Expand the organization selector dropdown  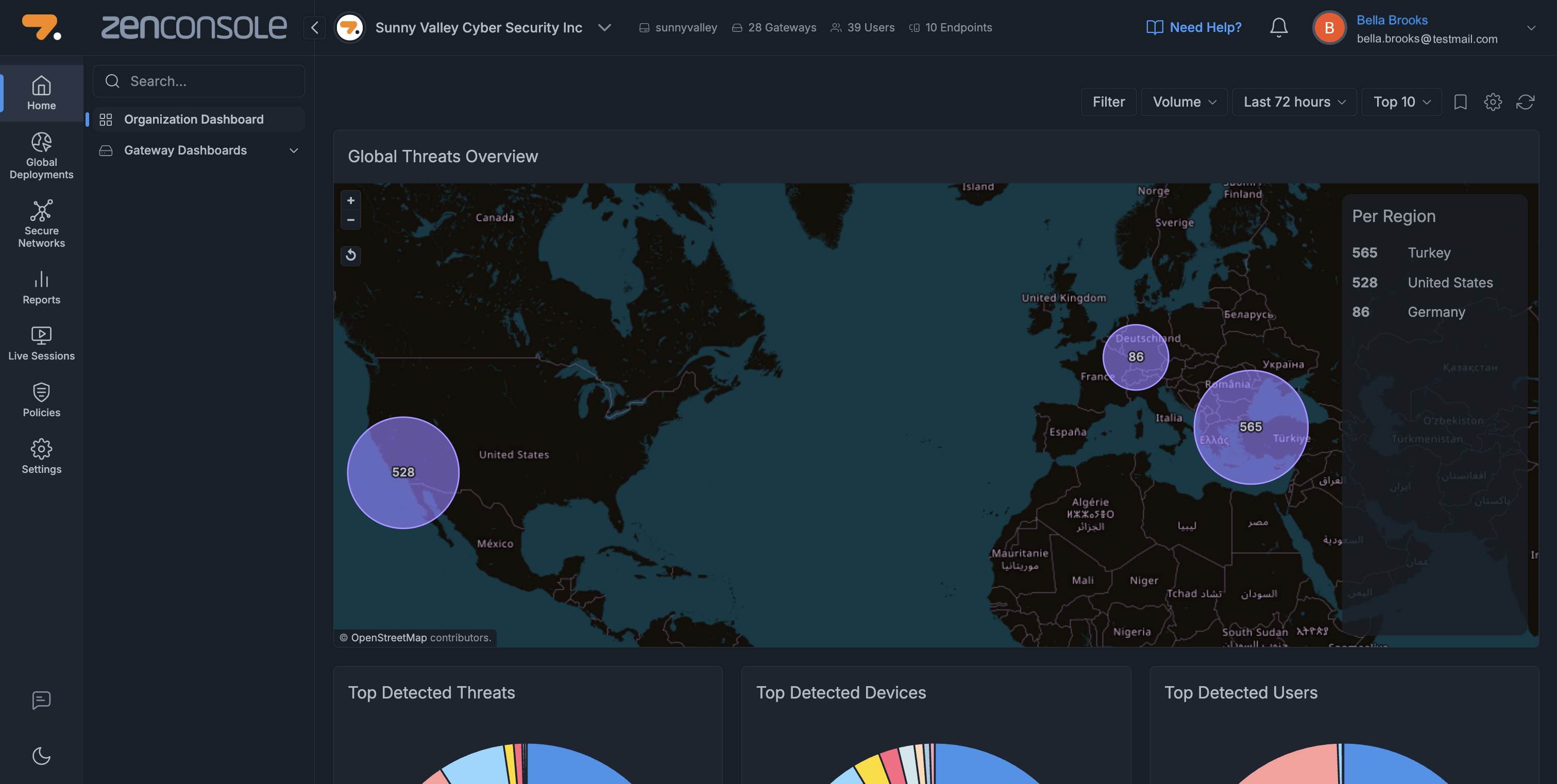point(604,27)
